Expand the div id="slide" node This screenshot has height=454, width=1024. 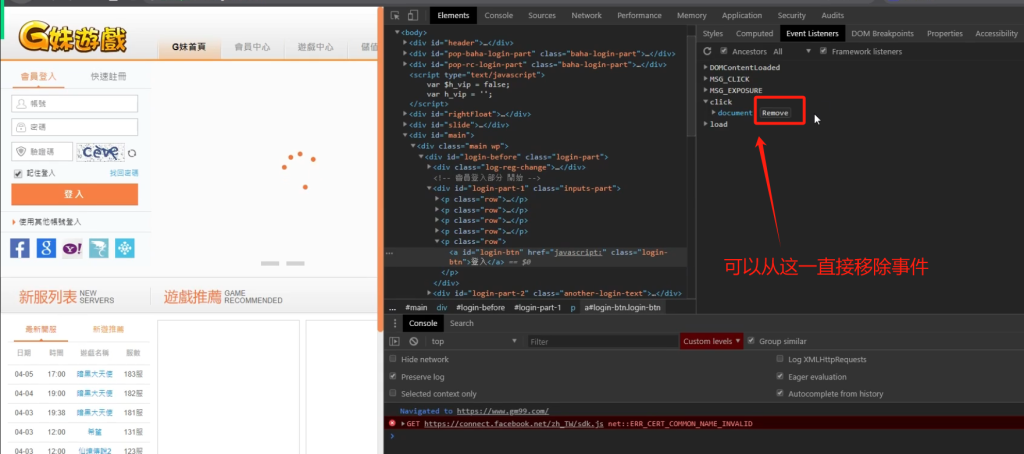coord(406,125)
